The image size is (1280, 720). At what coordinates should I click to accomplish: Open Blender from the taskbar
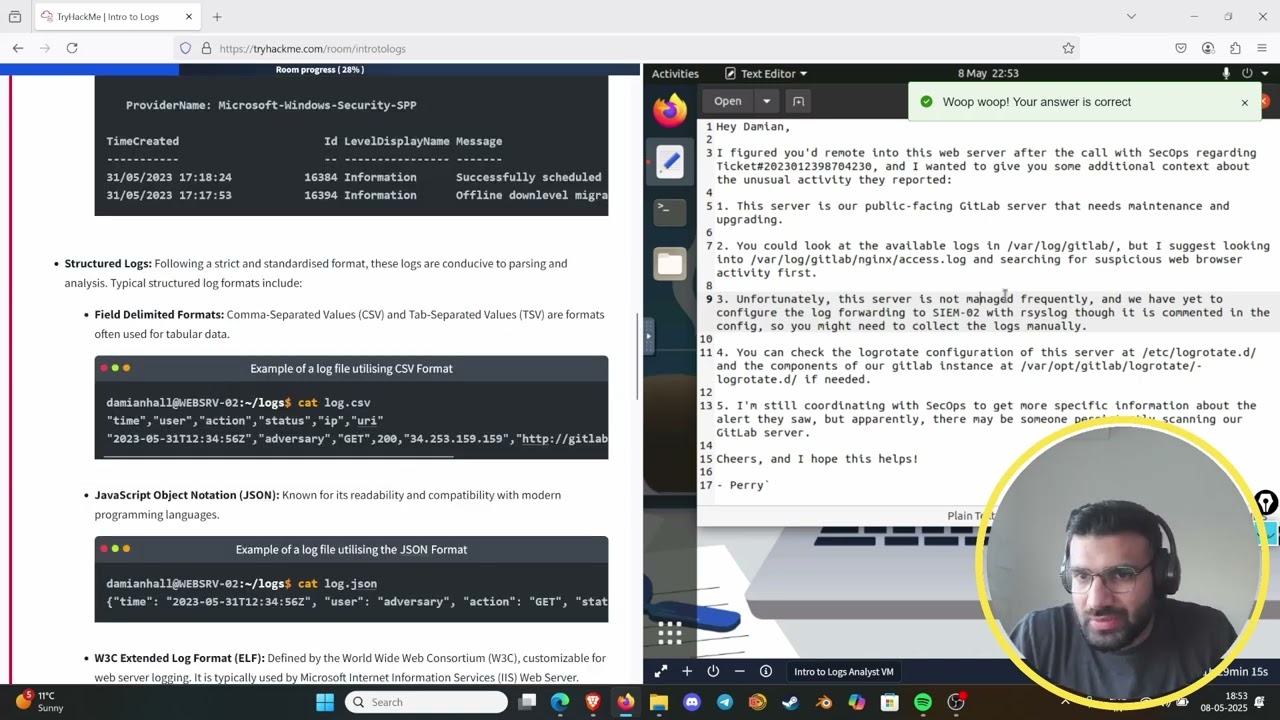823,702
